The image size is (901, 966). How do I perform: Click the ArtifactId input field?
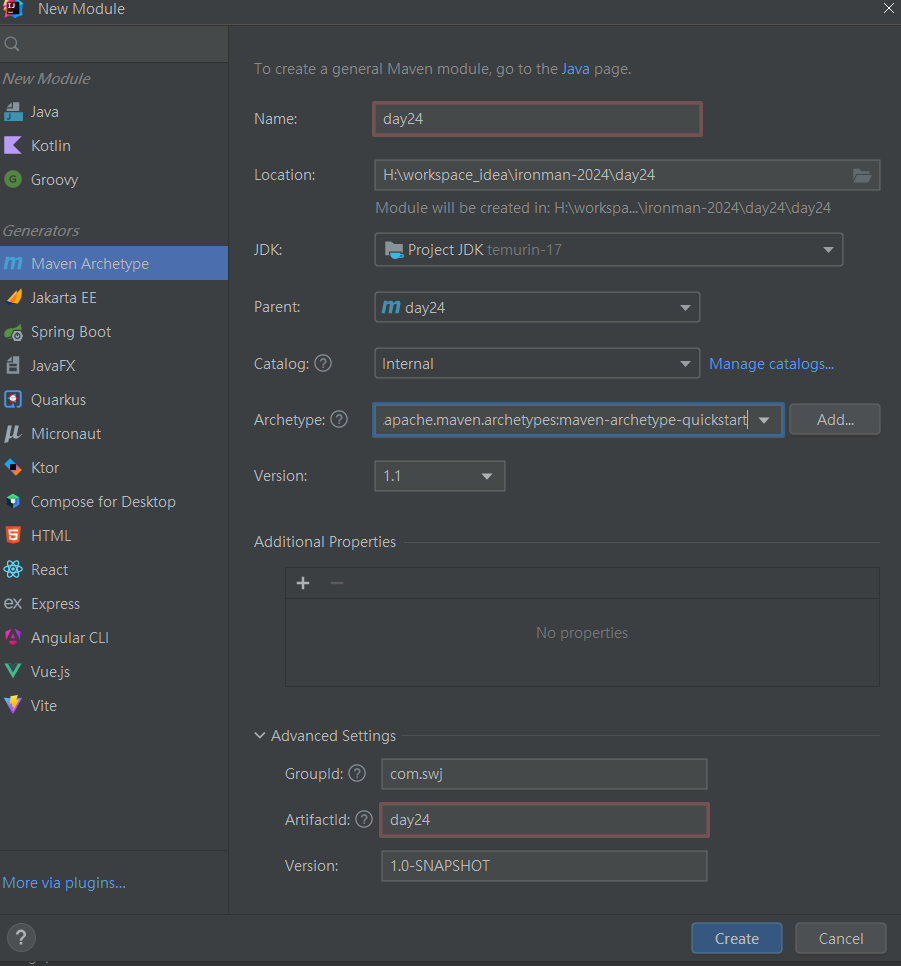(544, 820)
